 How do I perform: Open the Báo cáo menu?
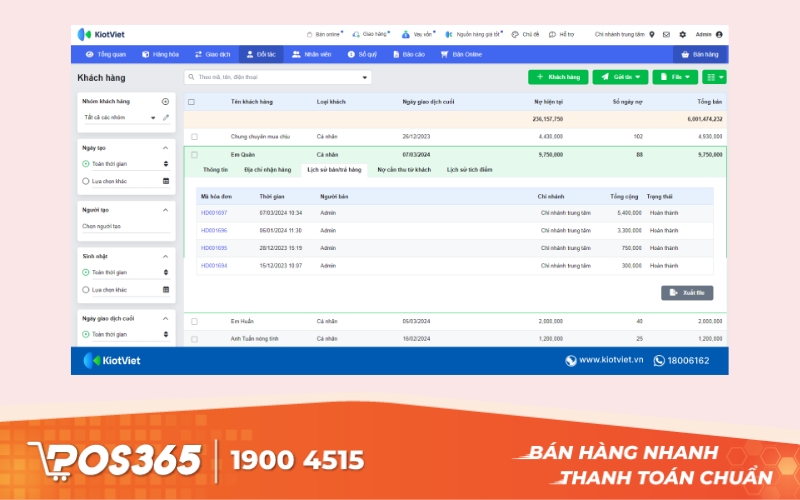pos(409,54)
